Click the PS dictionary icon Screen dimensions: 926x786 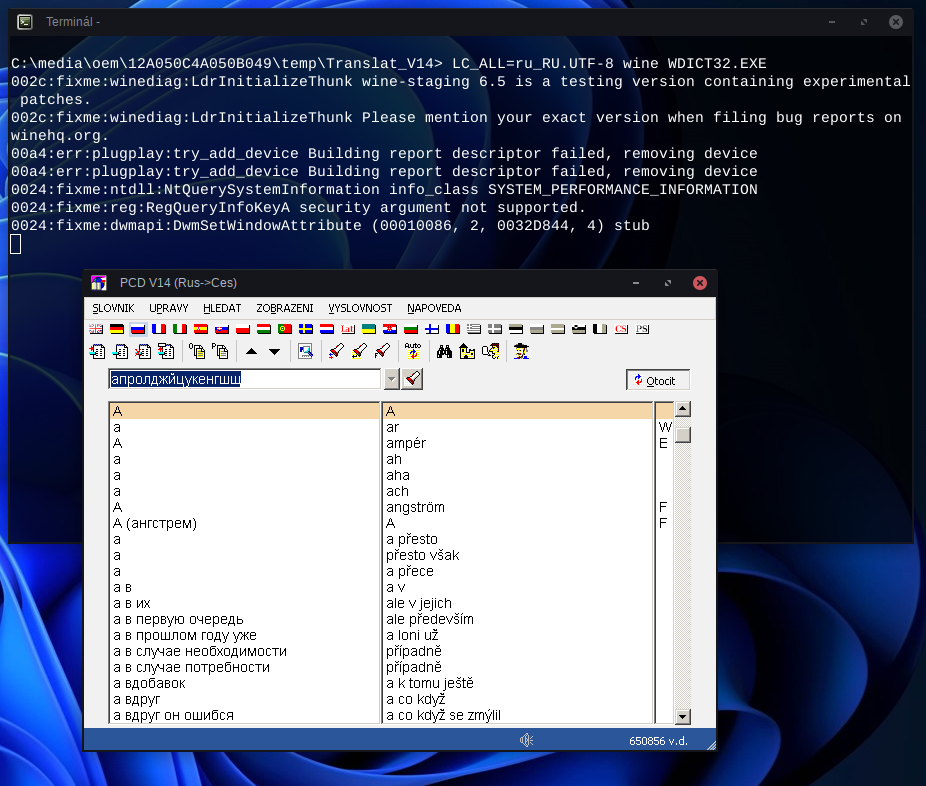(x=643, y=329)
